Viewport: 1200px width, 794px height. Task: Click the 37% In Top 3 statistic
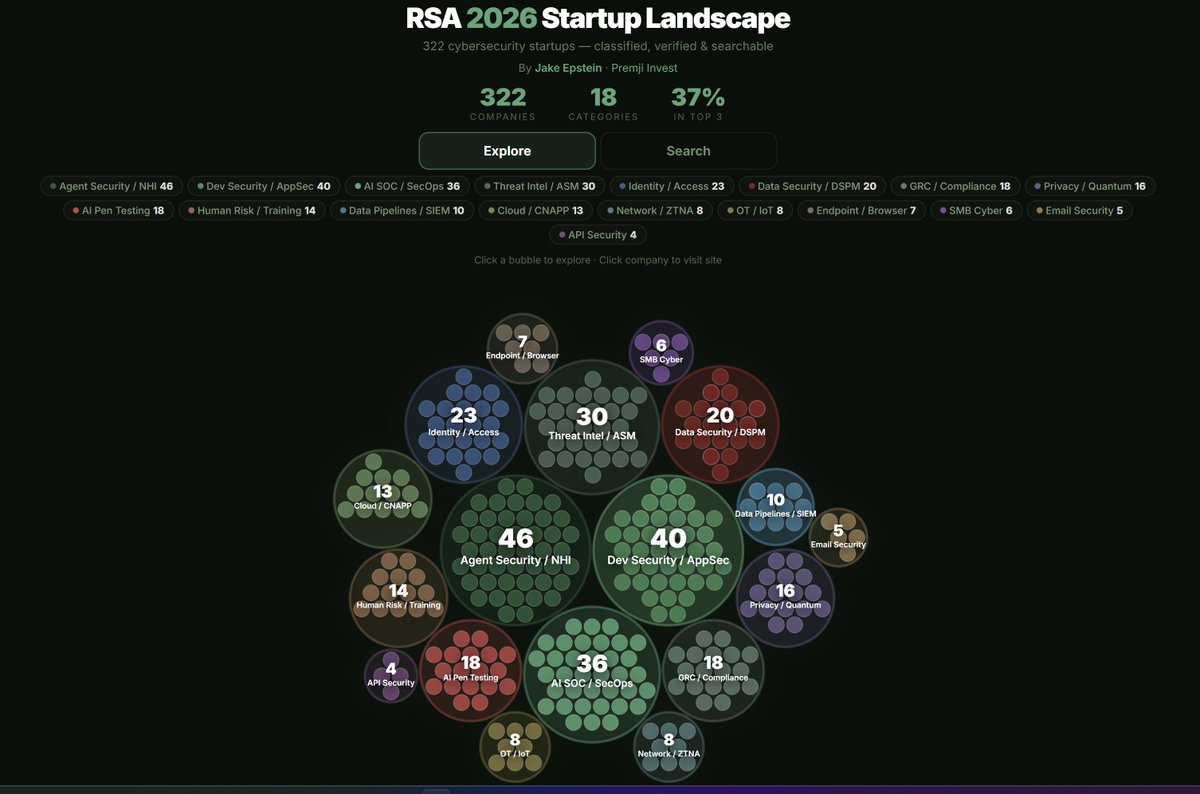tap(698, 104)
